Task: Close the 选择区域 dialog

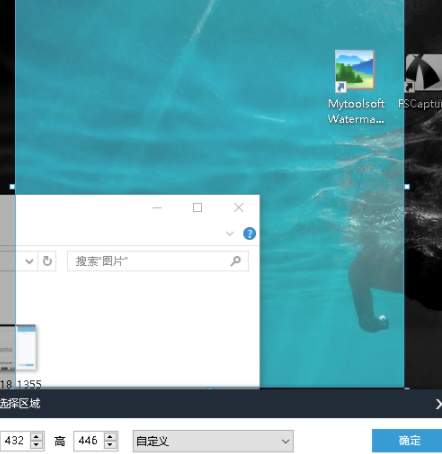Action: tap(438, 404)
